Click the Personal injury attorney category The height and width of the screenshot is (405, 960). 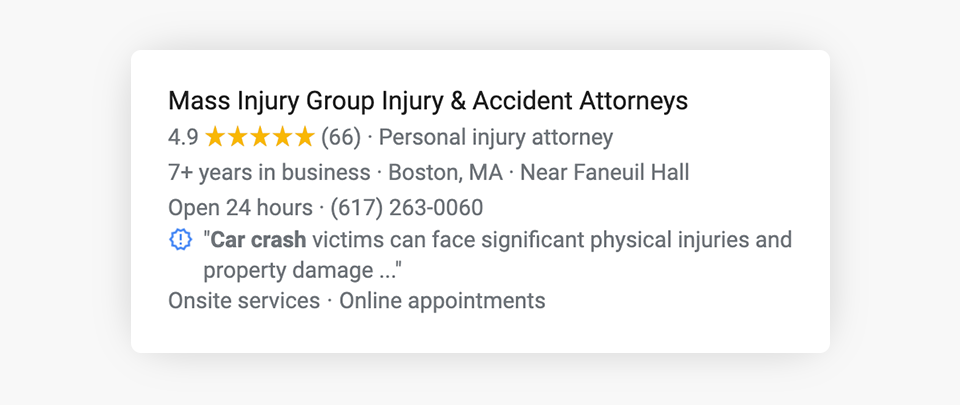pyautogui.click(x=496, y=137)
